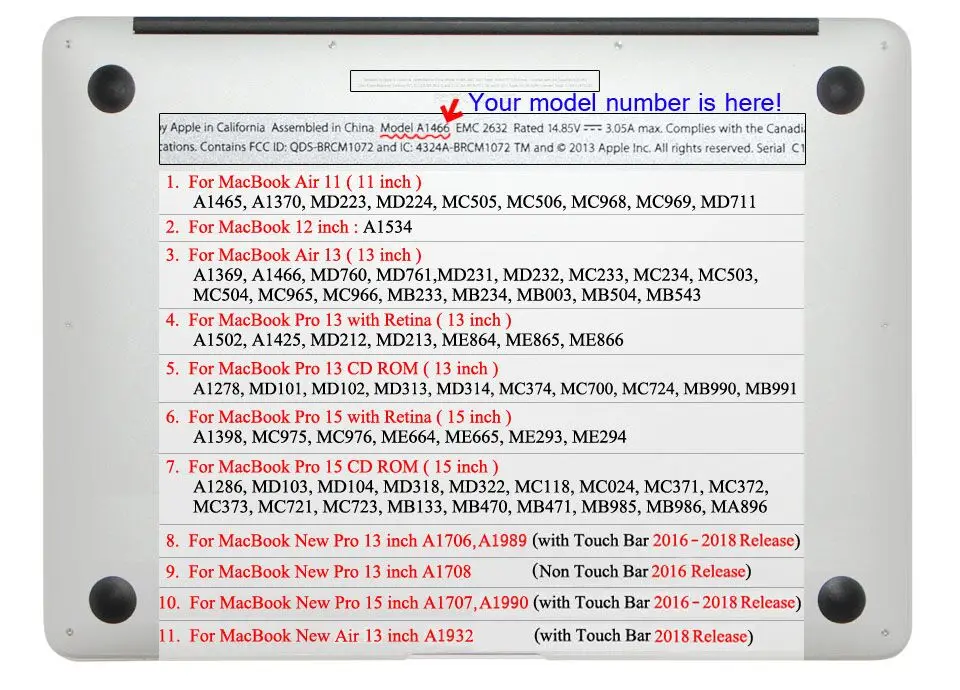The height and width of the screenshot is (690, 960).
Task: Click 'Assembled in China' on the label
Action: [323, 127]
